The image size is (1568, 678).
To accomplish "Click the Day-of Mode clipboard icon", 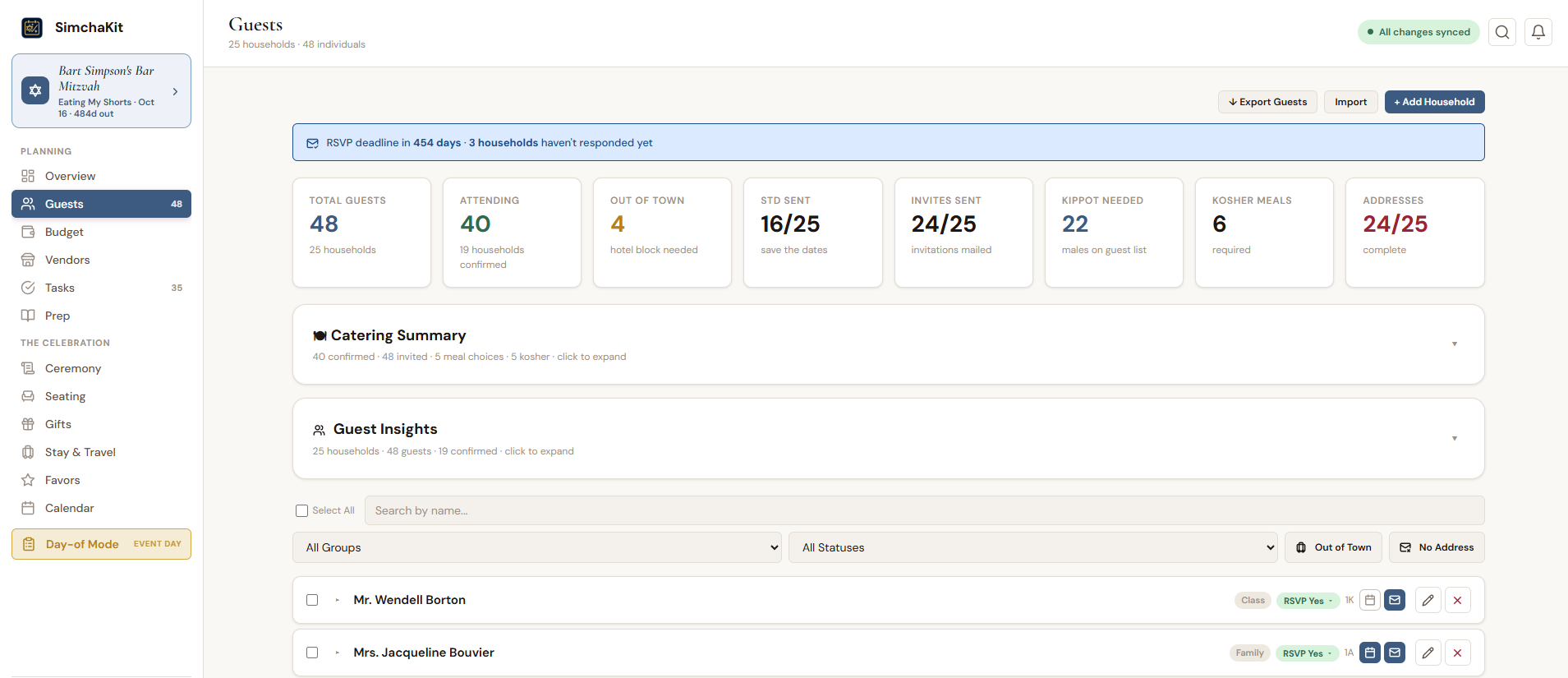I will (29, 544).
